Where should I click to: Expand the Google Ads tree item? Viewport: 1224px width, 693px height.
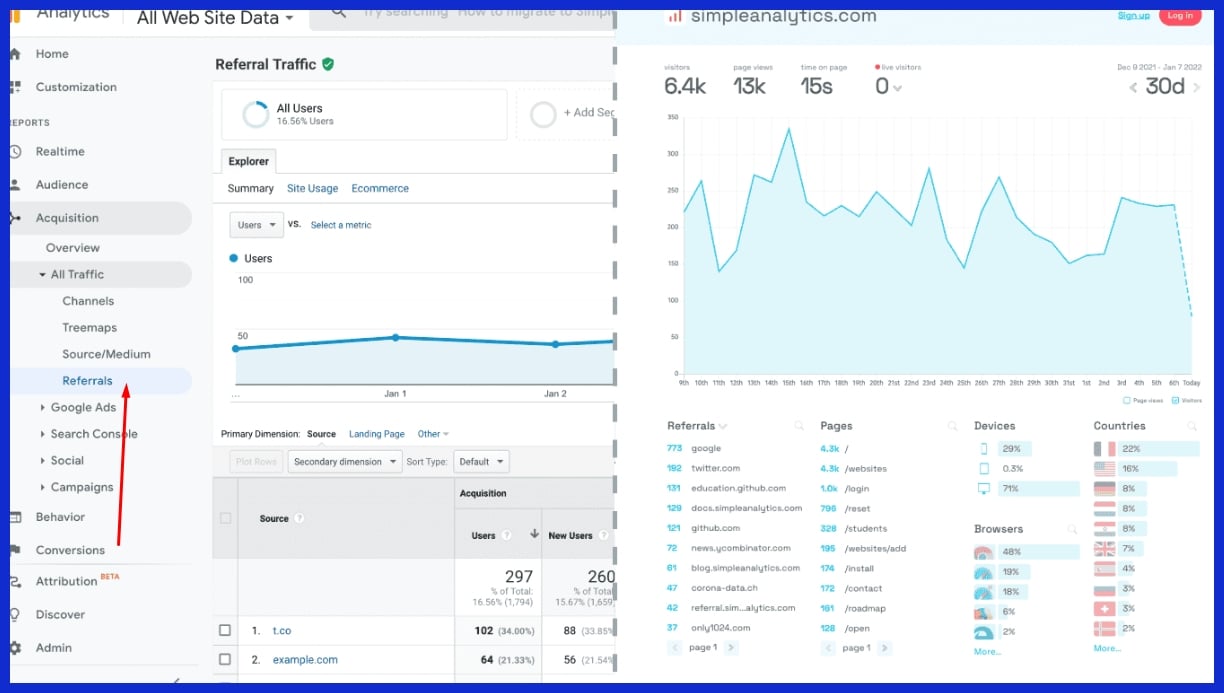pos(42,408)
